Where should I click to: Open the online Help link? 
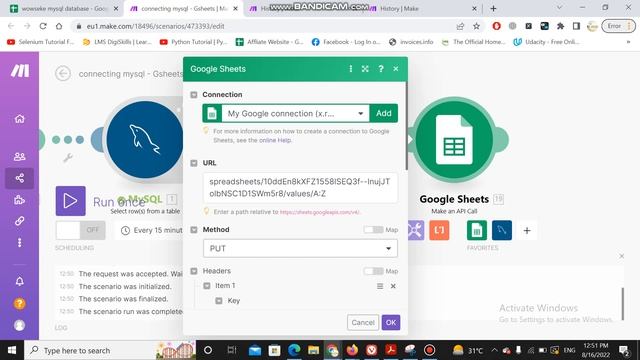(275, 140)
